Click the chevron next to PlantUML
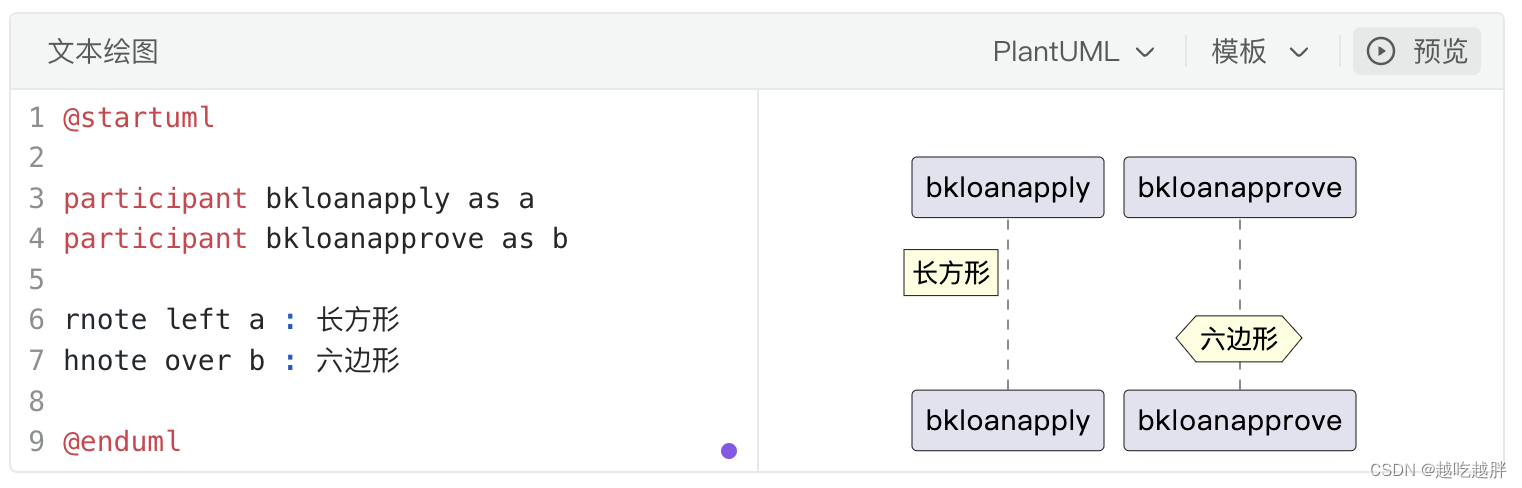Viewport: 1522px width, 488px height. click(x=1146, y=52)
